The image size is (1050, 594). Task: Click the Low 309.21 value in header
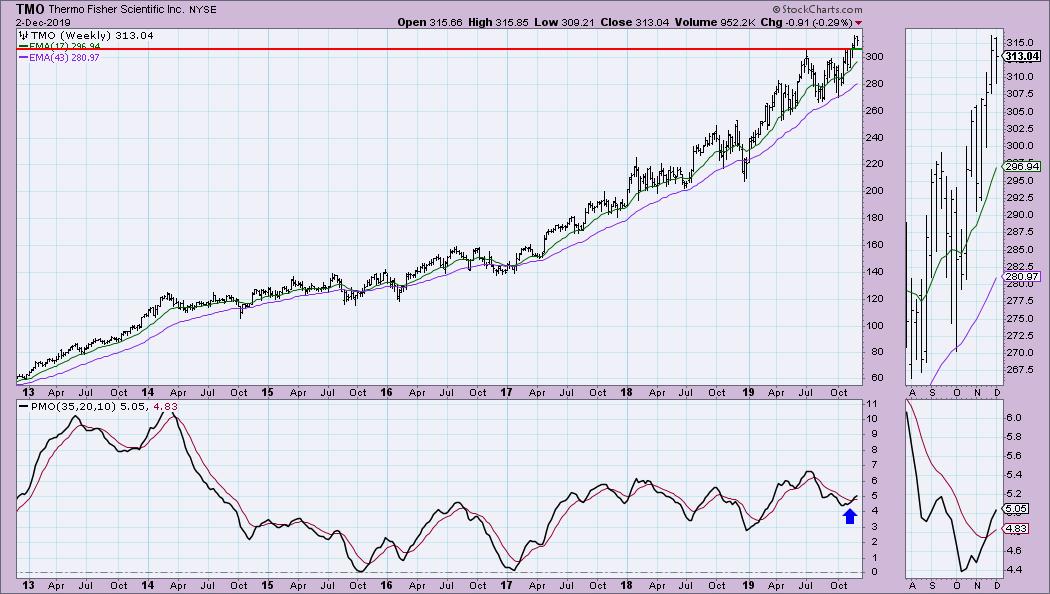[x=564, y=23]
